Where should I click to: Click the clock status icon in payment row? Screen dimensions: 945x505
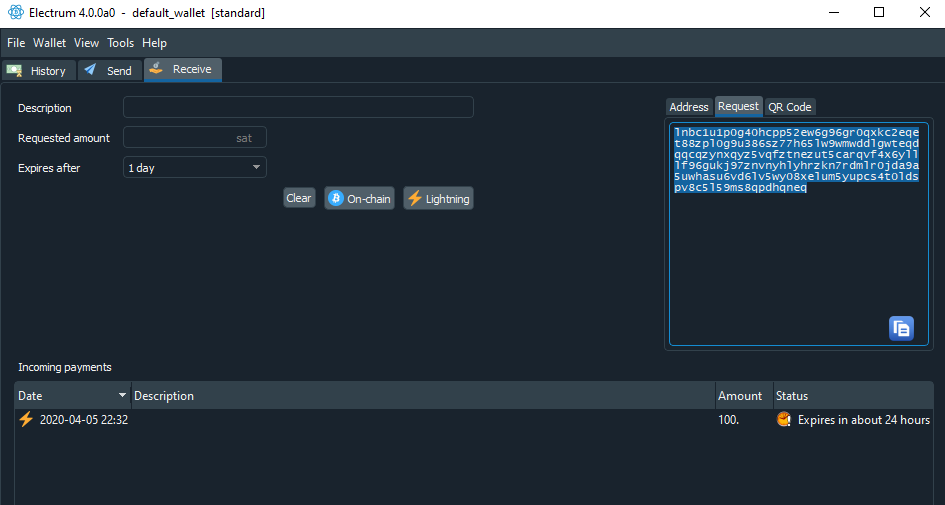click(783, 419)
